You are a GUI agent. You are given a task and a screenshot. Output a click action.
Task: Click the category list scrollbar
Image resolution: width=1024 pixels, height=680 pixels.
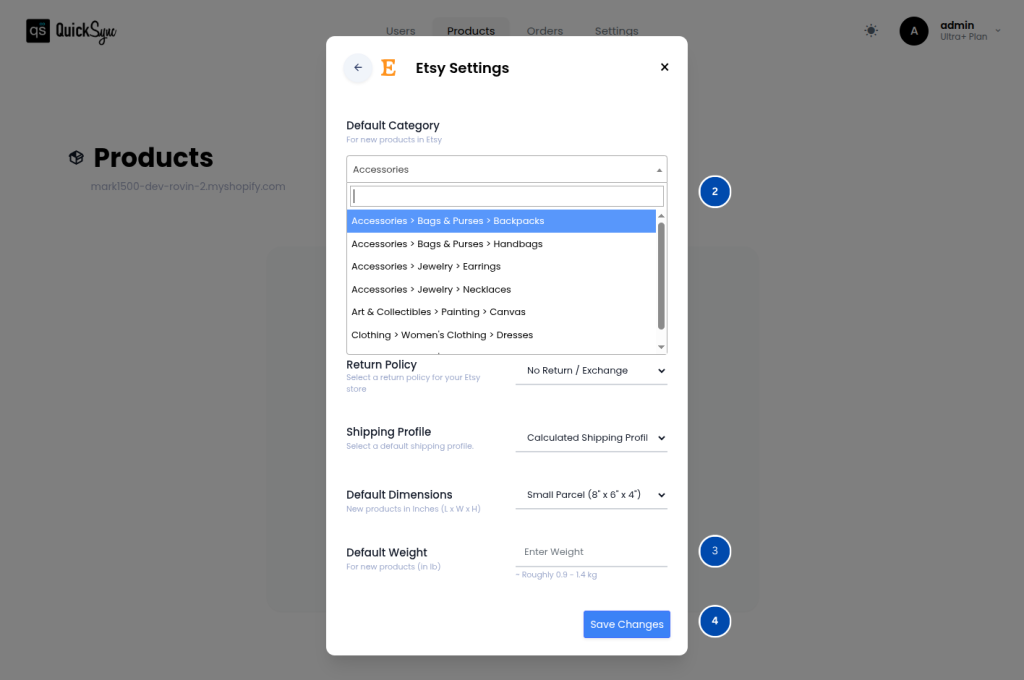[x=661, y=275]
